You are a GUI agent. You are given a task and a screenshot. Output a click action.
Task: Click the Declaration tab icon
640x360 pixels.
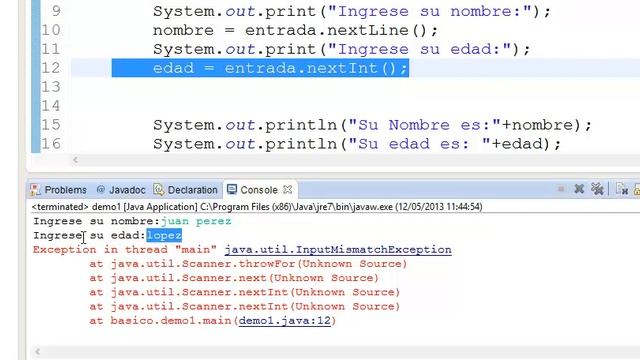point(159,189)
